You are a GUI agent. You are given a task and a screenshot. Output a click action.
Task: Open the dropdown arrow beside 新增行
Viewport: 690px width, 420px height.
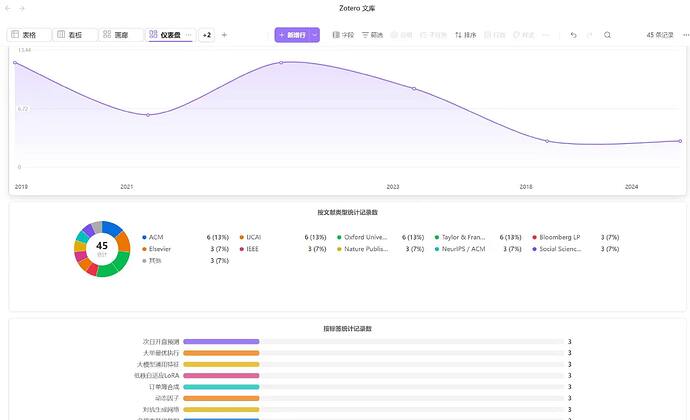[x=315, y=35]
